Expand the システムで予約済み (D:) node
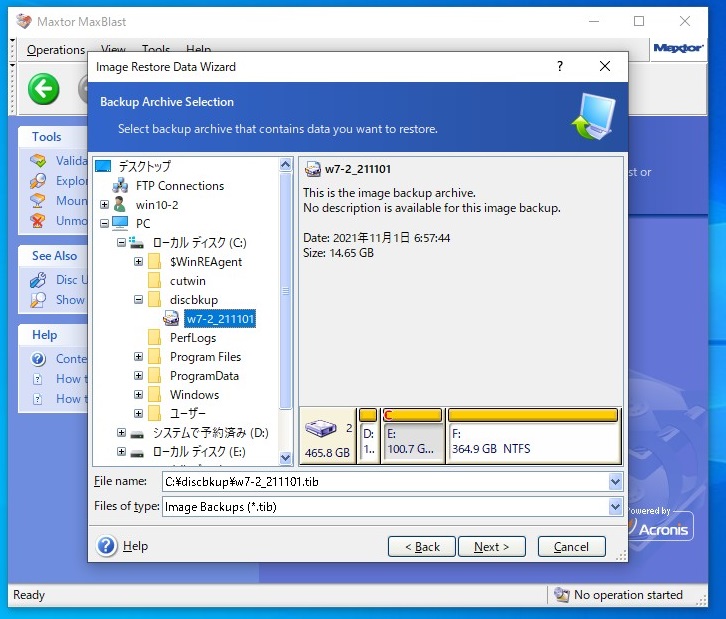 pos(121,432)
